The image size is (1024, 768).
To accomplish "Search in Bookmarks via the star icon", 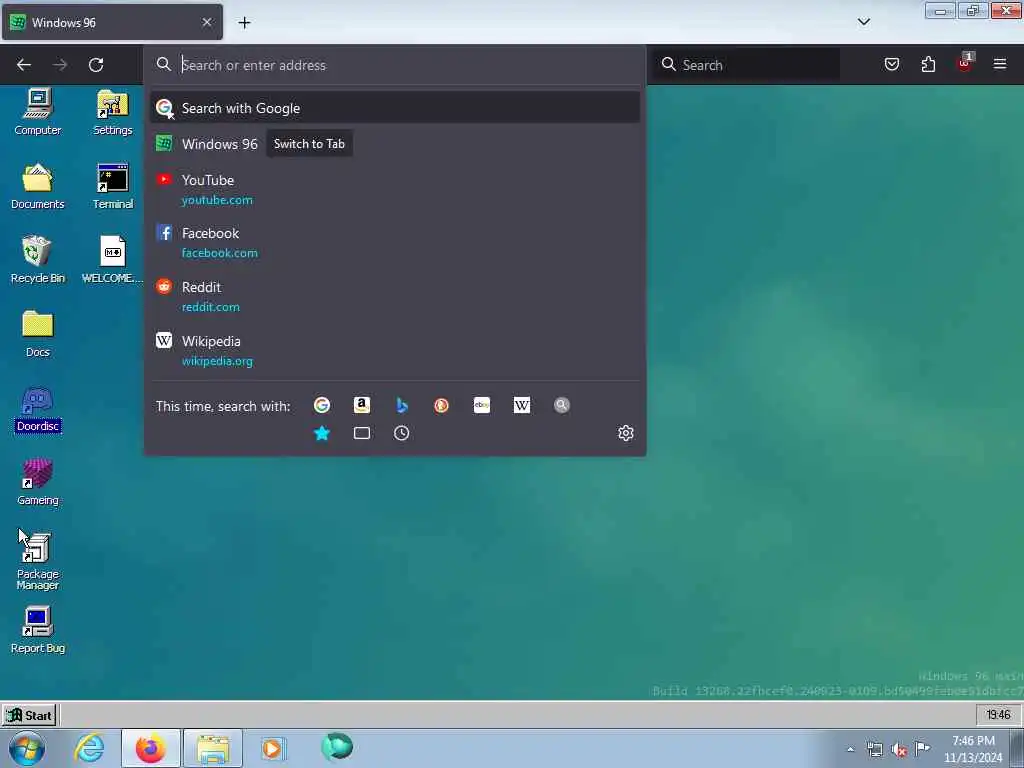I will [x=322, y=433].
